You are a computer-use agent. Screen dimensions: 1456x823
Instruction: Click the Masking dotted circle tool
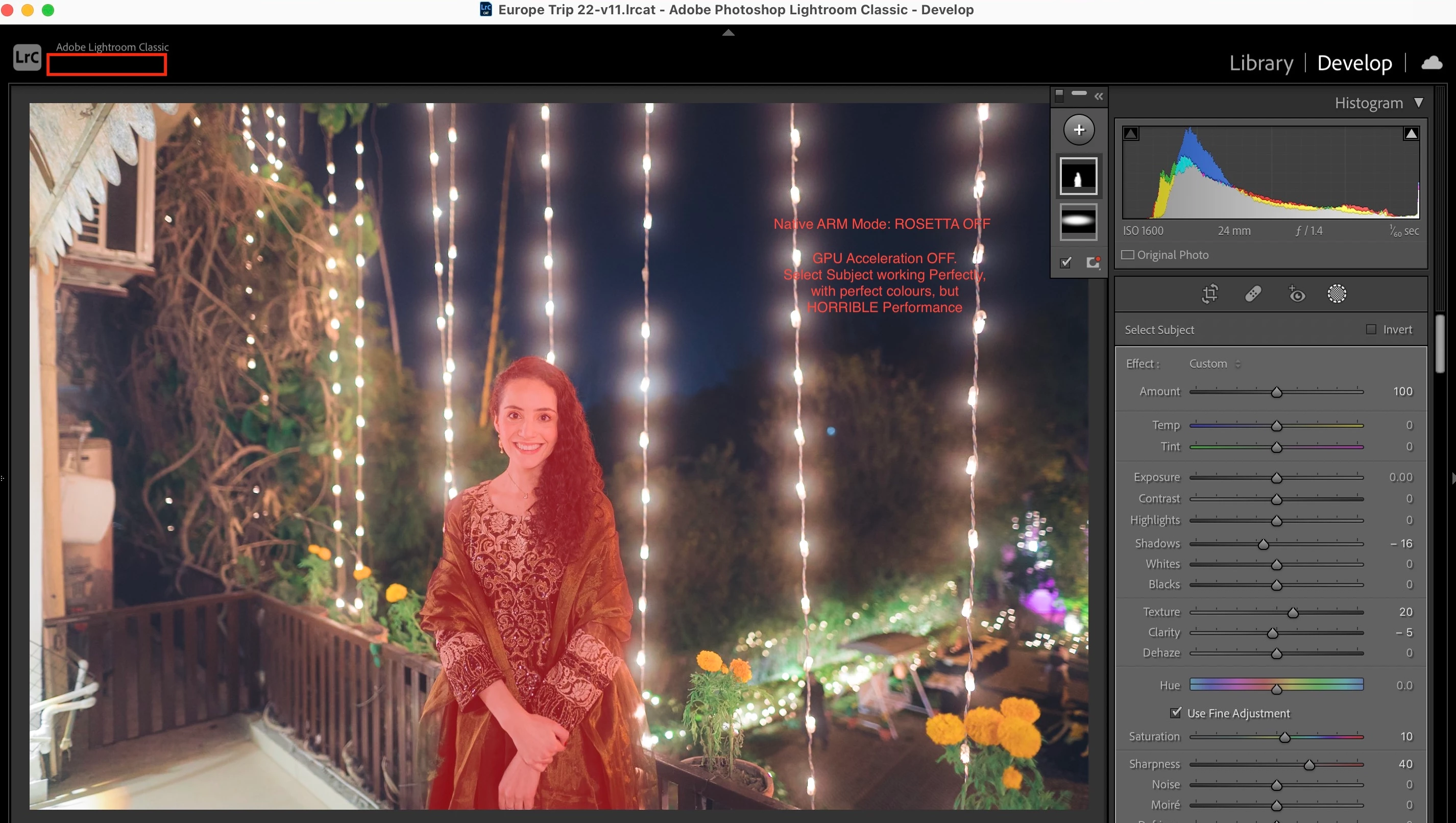pos(1337,294)
